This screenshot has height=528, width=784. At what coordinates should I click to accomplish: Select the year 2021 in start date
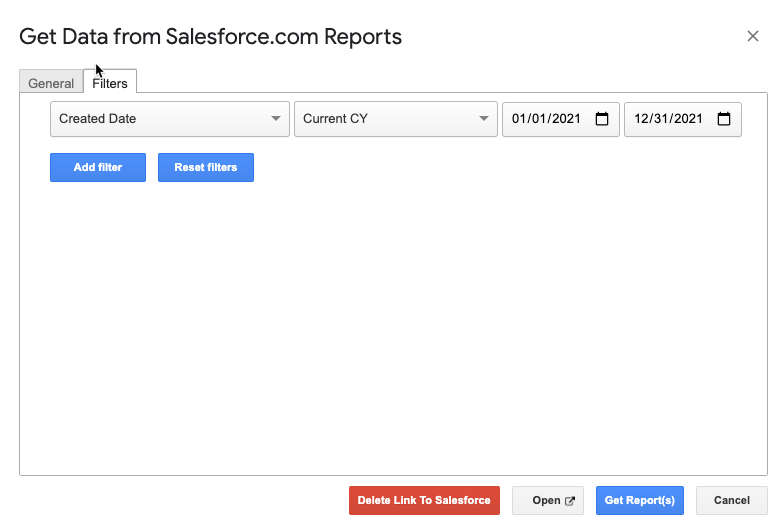pos(566,119)
